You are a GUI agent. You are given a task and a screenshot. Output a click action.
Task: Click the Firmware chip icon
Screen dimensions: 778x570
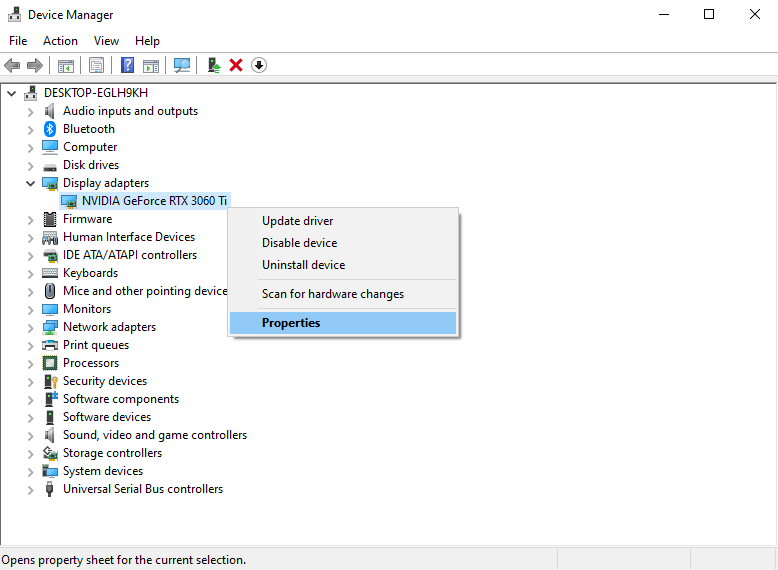tap(50, 219)
